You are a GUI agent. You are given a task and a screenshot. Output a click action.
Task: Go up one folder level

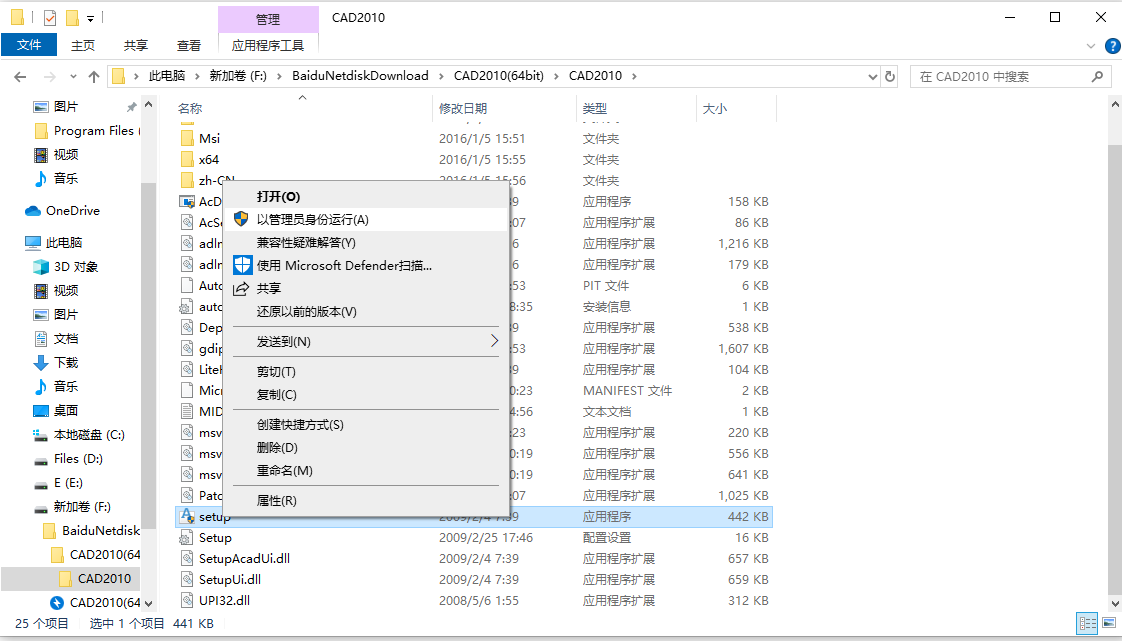pyautogui.click(x=94, y=77)
